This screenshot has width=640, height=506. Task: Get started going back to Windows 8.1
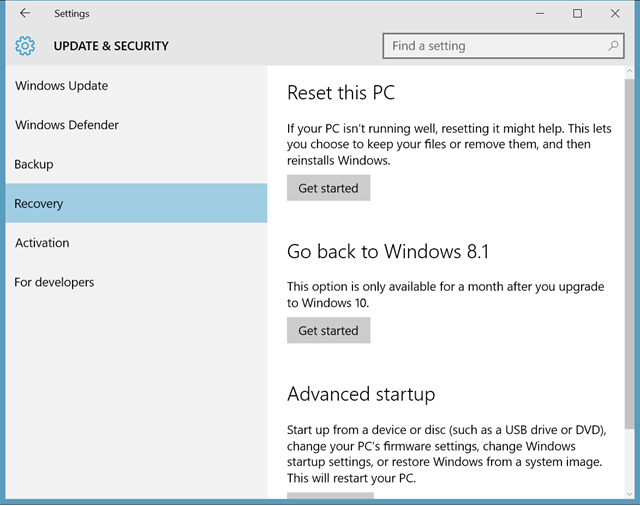click(x=329, y=331)
